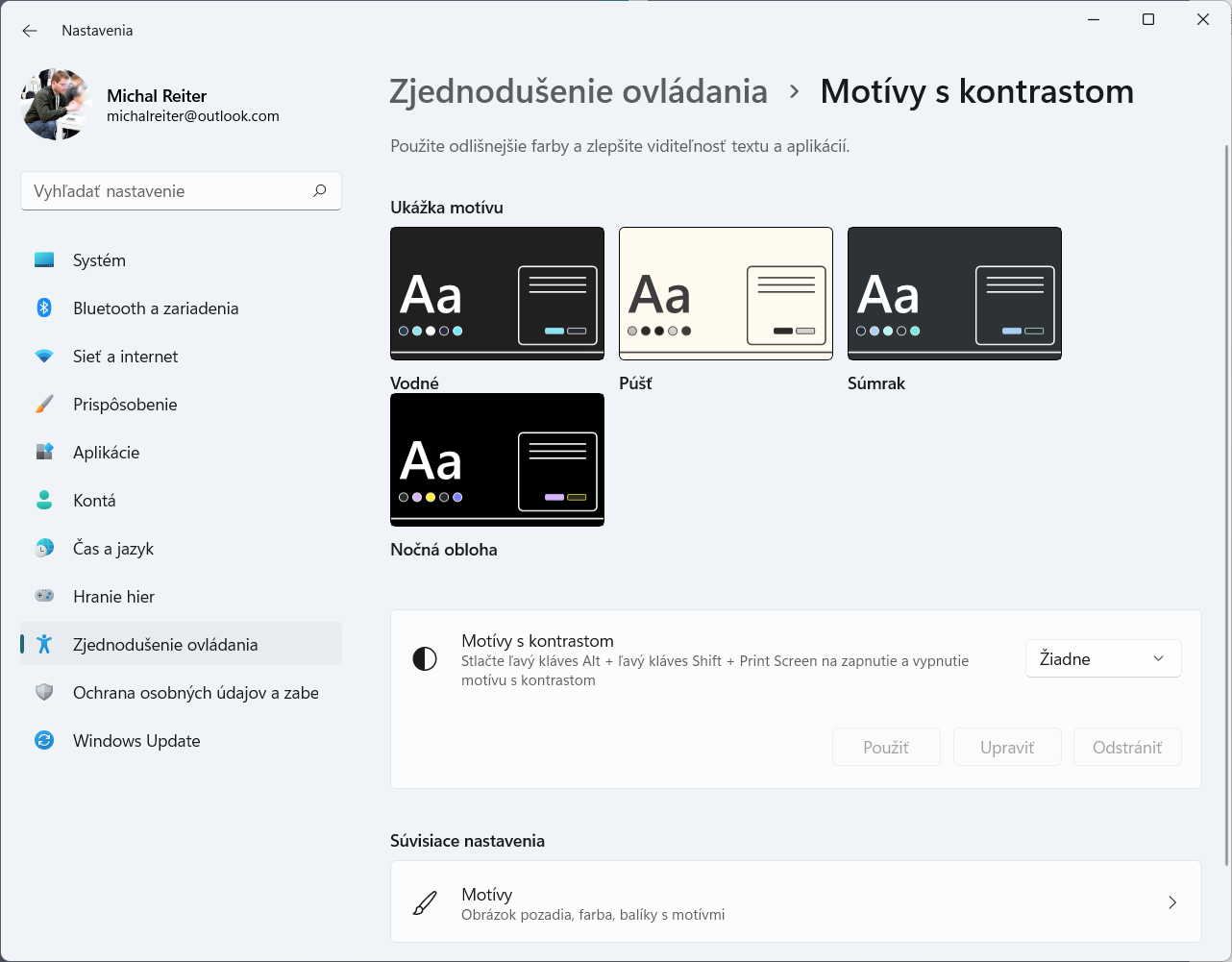Click the Windows Update sync icon
1232x962 pixels.
(x=44, y=741)
